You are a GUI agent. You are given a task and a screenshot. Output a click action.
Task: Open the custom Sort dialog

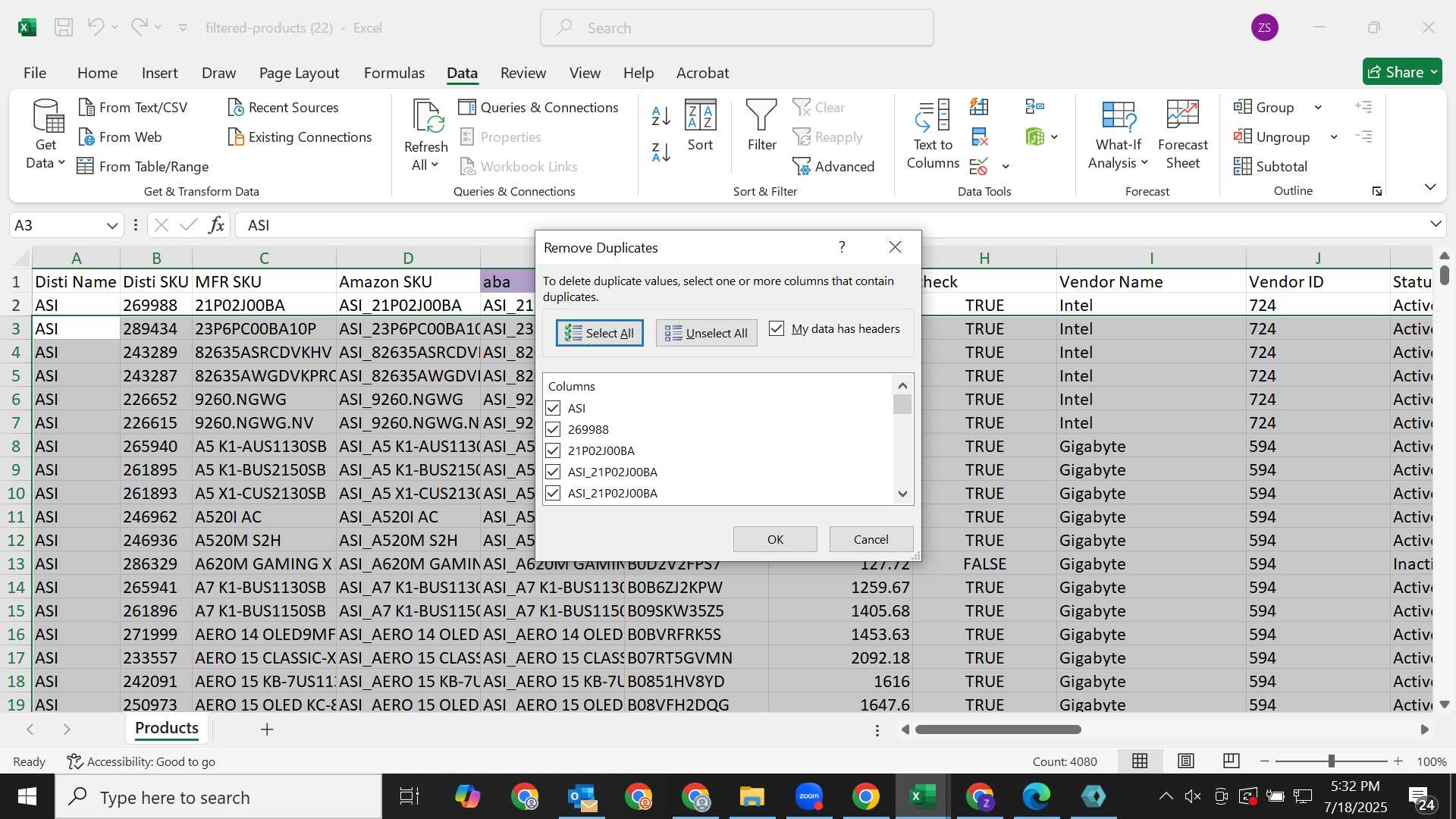(700, 125)
